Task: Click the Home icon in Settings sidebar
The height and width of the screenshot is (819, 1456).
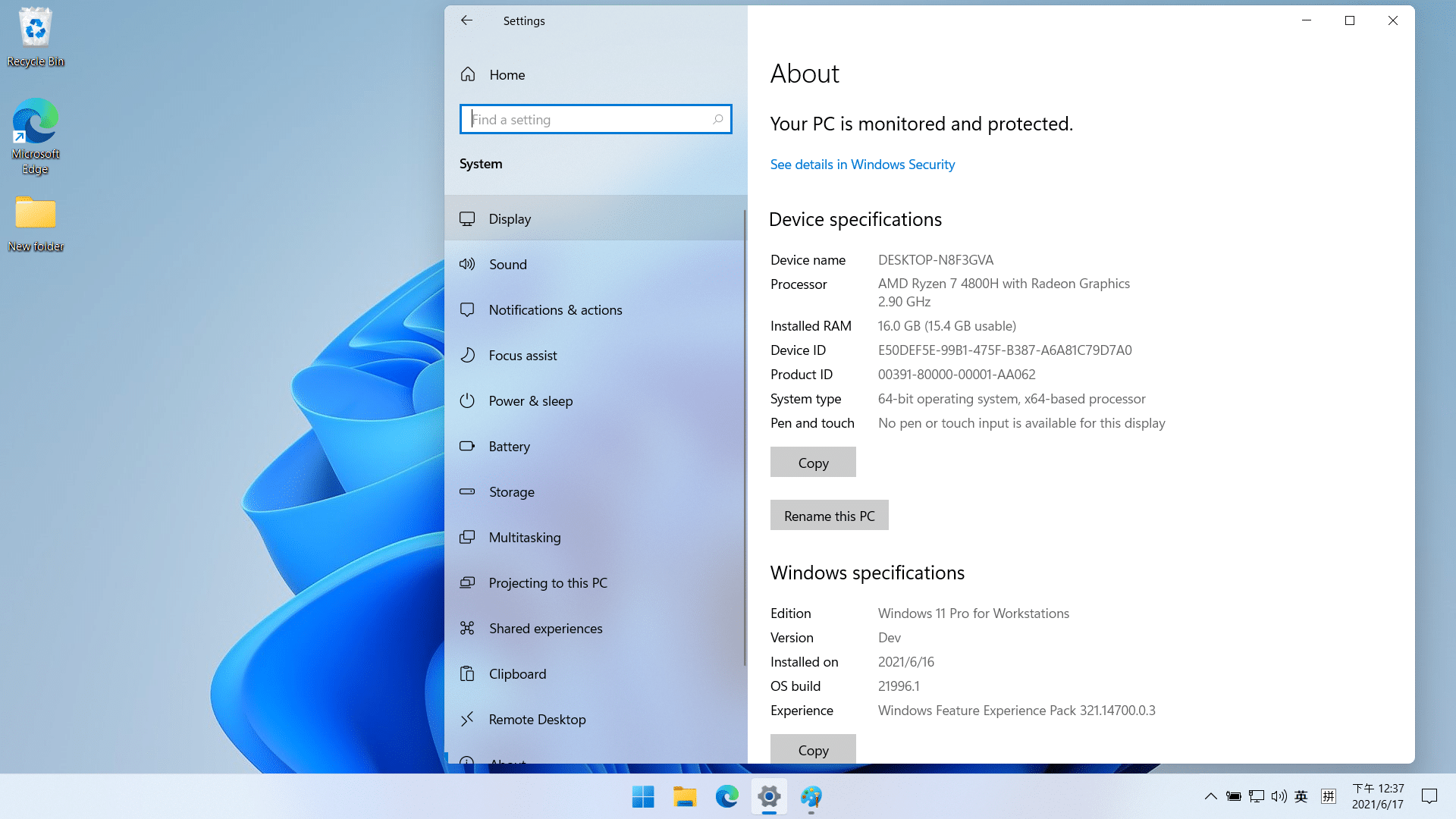Action: coord(468,74)
